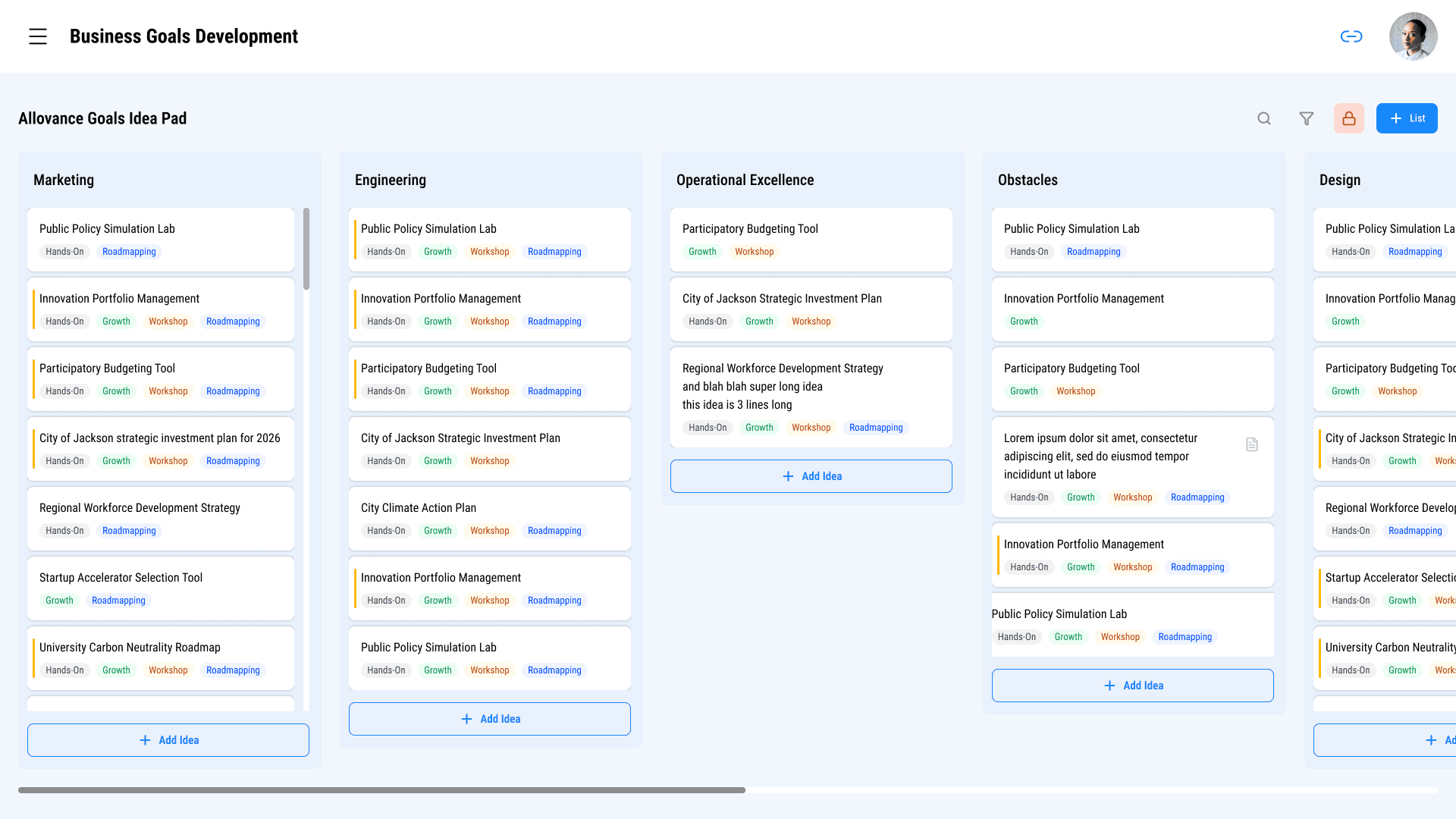Image resolution: width=1456 pixels, height=819 pixels.
Task: Add Idea in Obstacles column
Action: click(x=1132, y=686)
